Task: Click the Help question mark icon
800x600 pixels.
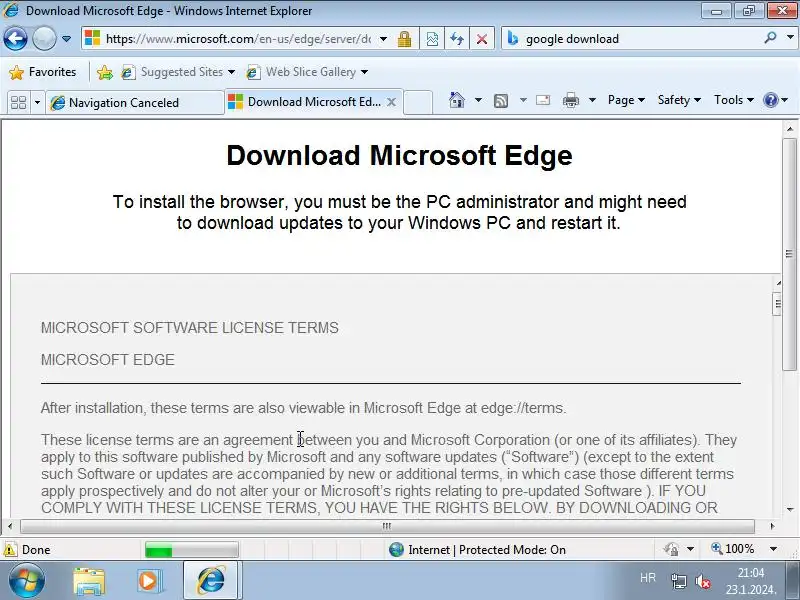Action: point(770,100)
